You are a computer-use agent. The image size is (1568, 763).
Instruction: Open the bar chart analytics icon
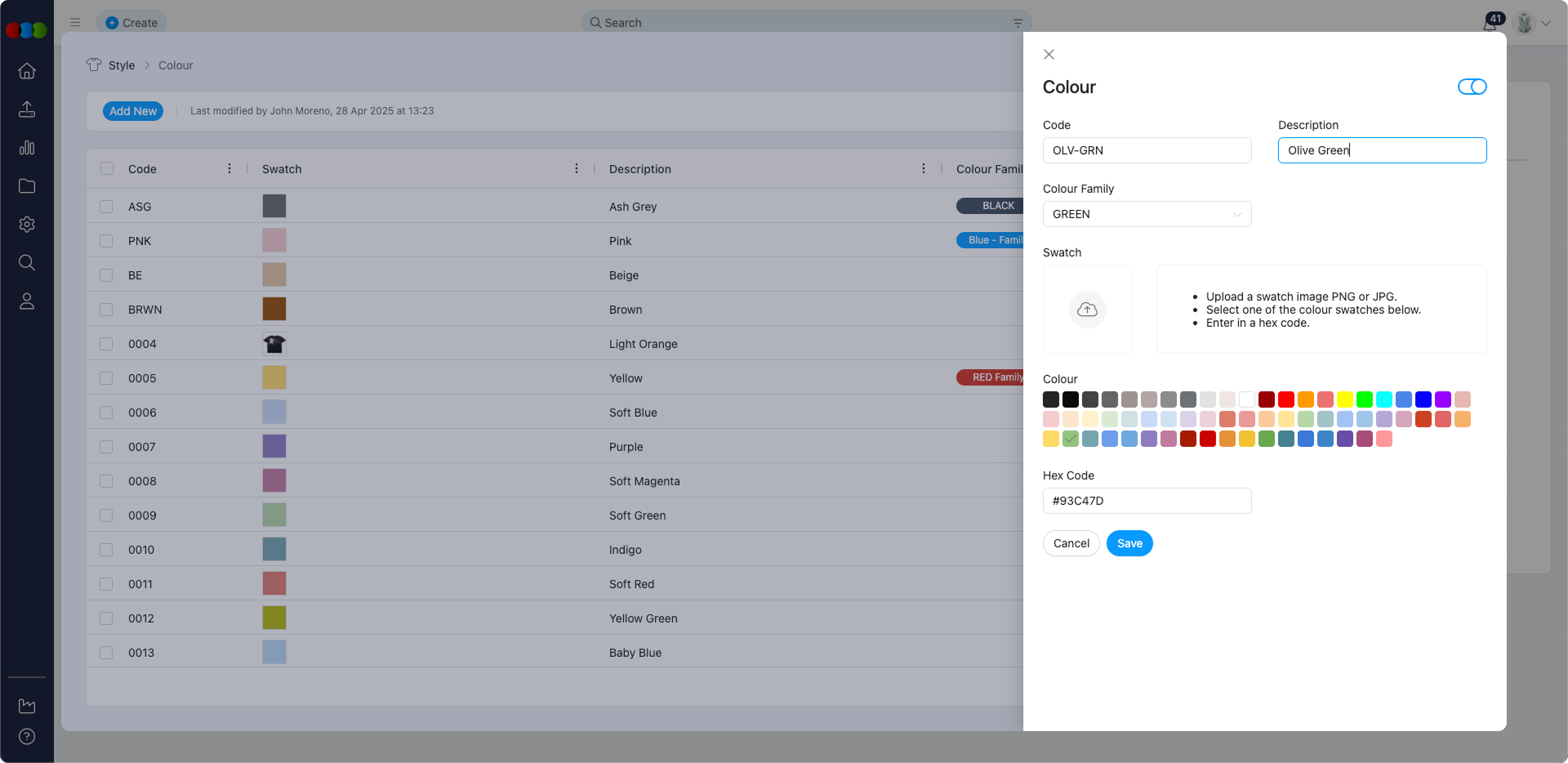pos(27,148)
